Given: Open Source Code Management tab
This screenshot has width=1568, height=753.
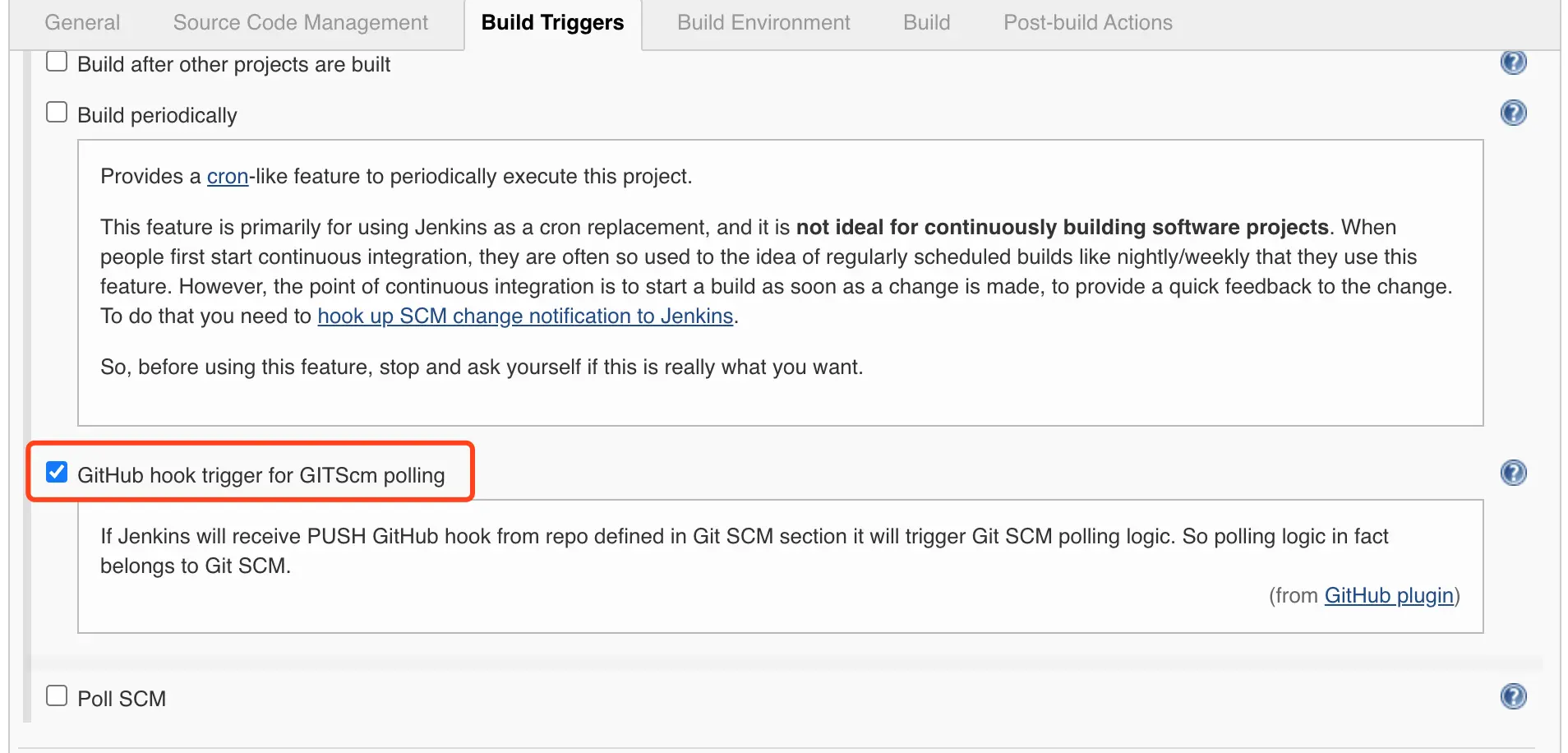Looking at the screenshot, I should coord(300,23).
